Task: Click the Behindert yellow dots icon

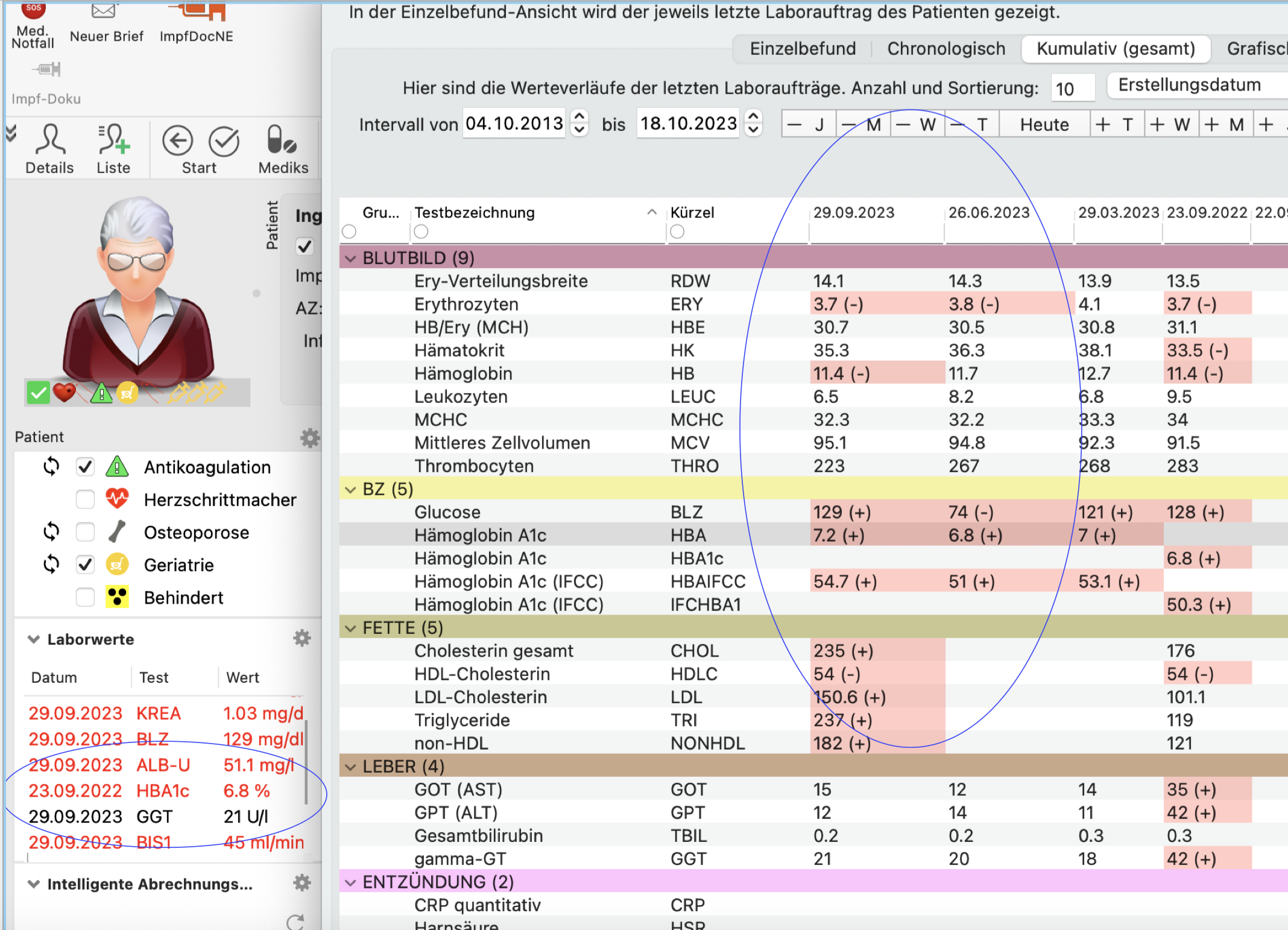Action: (x=117, y=596)
